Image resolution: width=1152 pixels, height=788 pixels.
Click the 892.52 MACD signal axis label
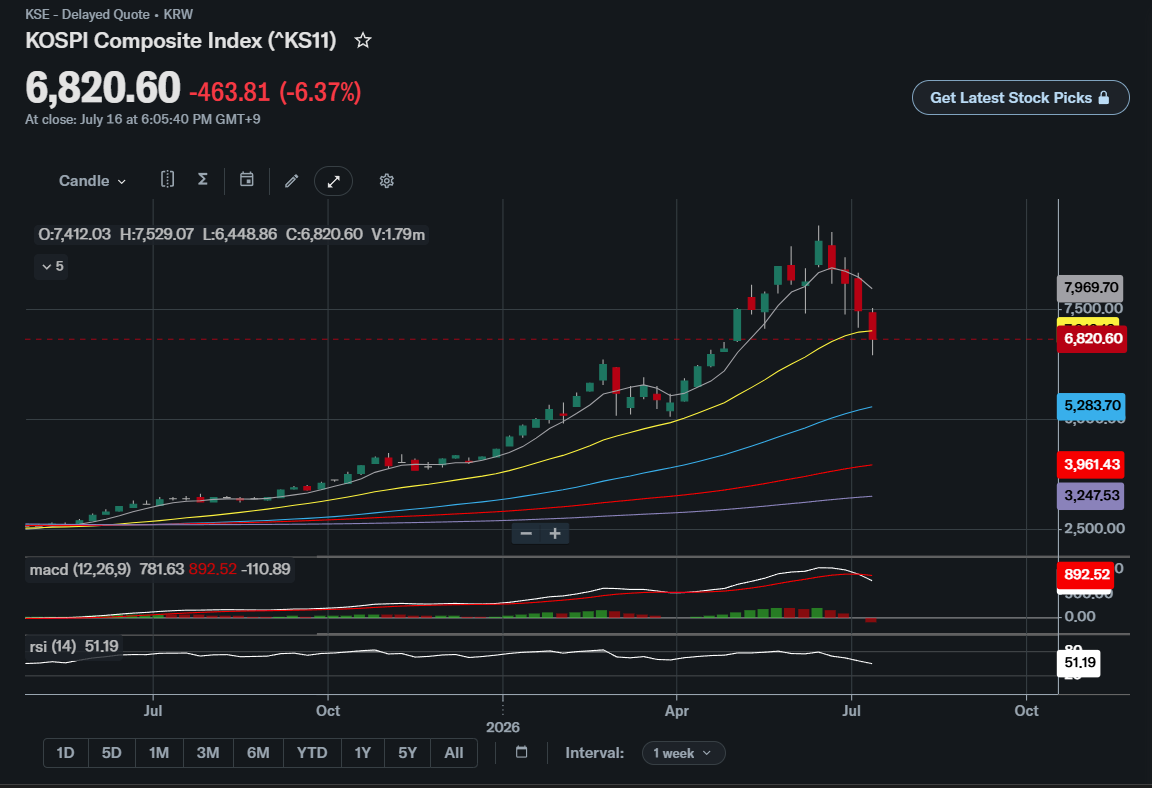(1086, 574)
